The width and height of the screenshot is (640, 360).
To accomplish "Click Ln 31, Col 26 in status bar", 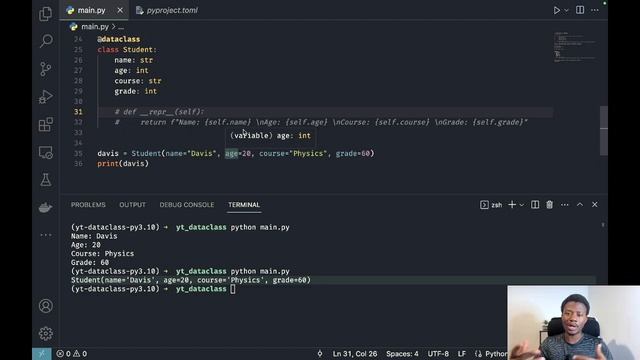I will coord(355,354).
